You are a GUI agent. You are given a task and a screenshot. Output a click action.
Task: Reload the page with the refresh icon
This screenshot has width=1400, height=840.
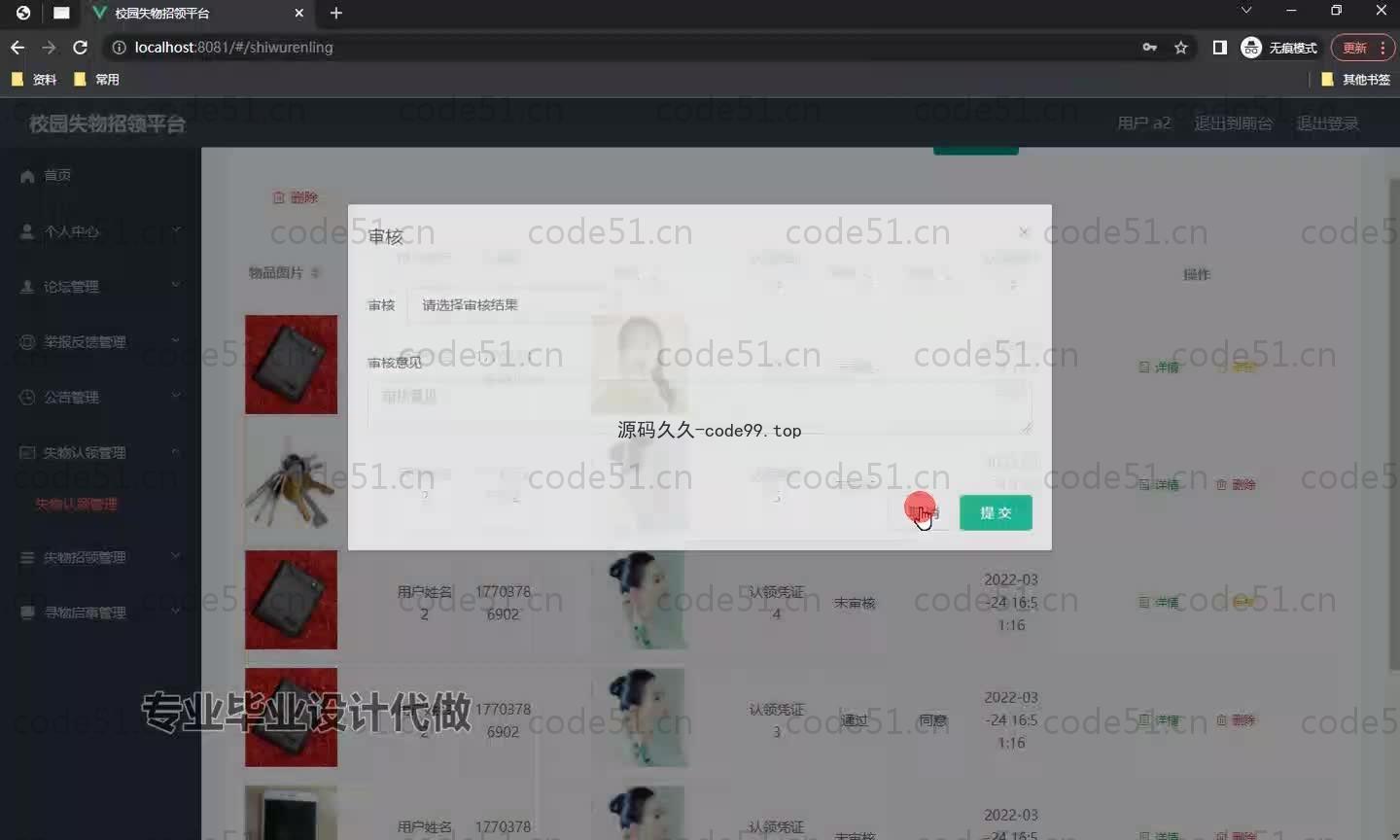[x=81, y=47]
